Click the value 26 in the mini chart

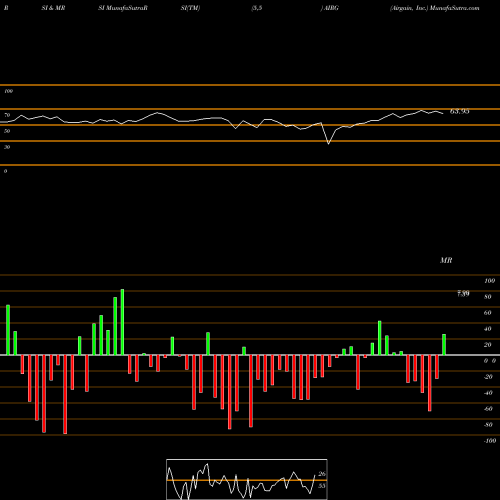tap(322, 474)
